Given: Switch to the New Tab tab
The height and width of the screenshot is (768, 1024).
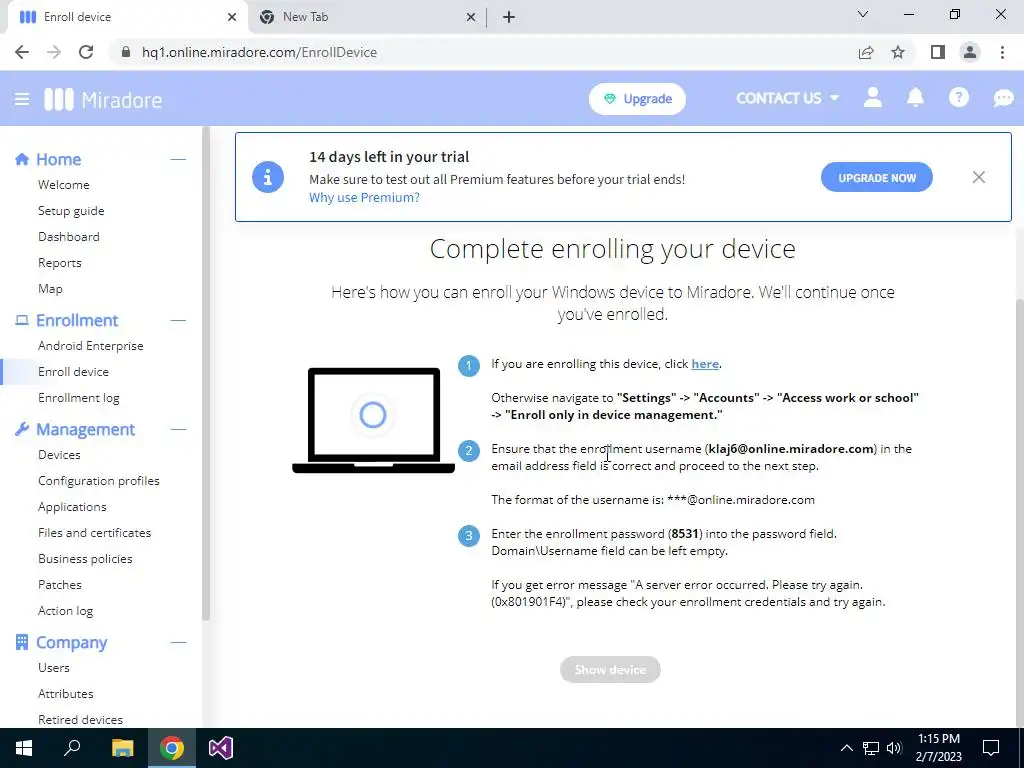Looking at the screenshot, I should pos(368,17).
